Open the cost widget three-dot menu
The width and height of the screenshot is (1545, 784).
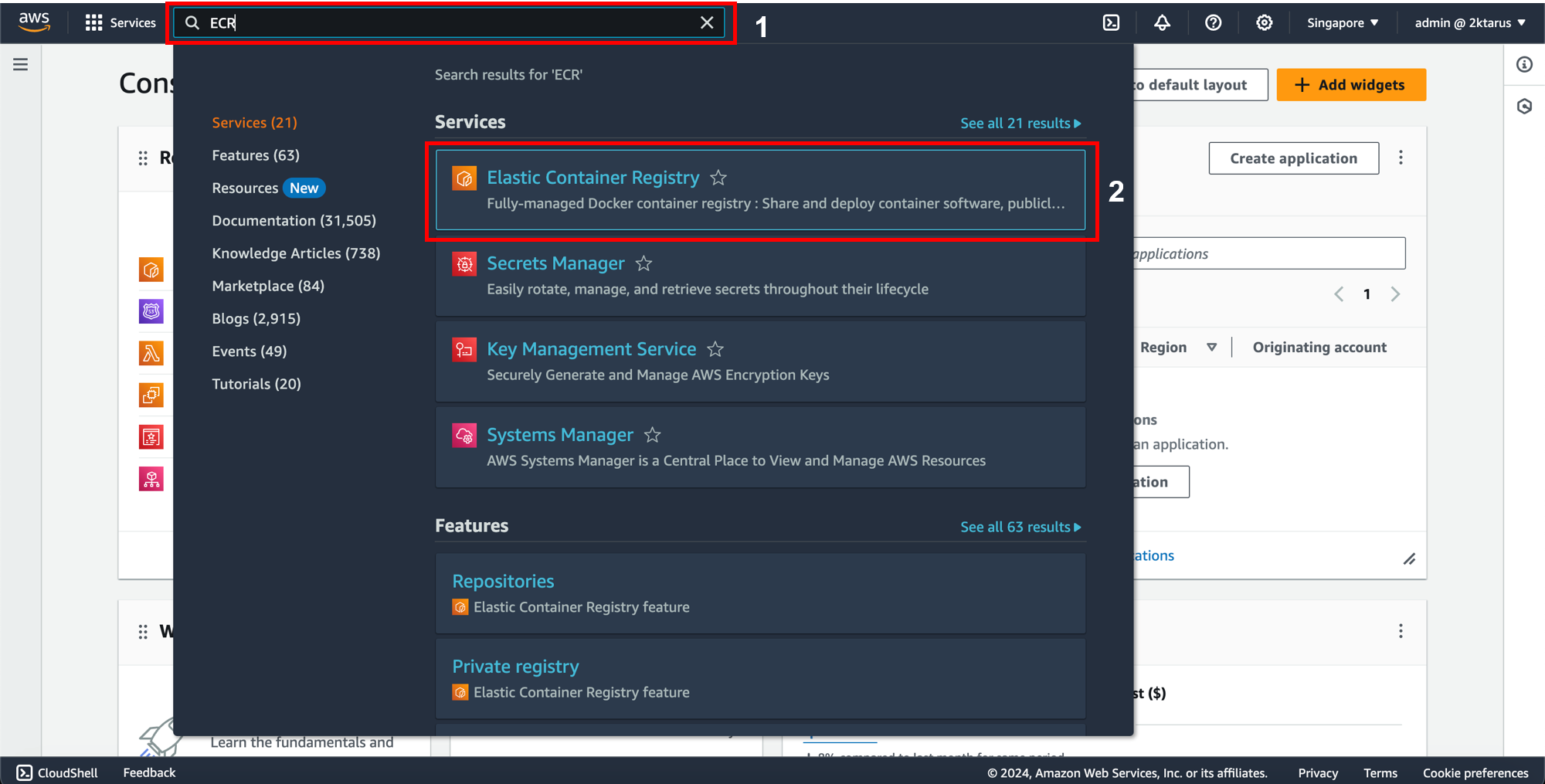point(1401,631)
